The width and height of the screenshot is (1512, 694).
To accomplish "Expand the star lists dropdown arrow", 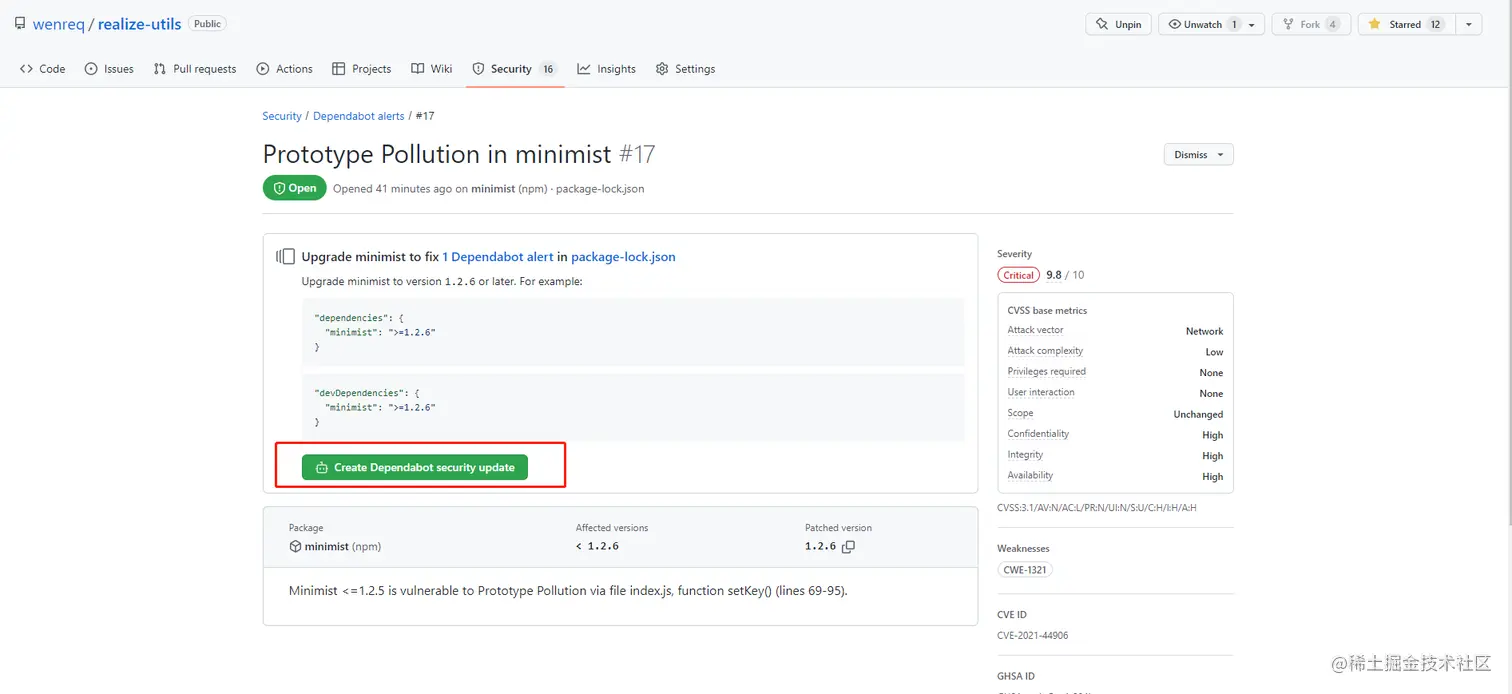I will tap(1468, 24).
